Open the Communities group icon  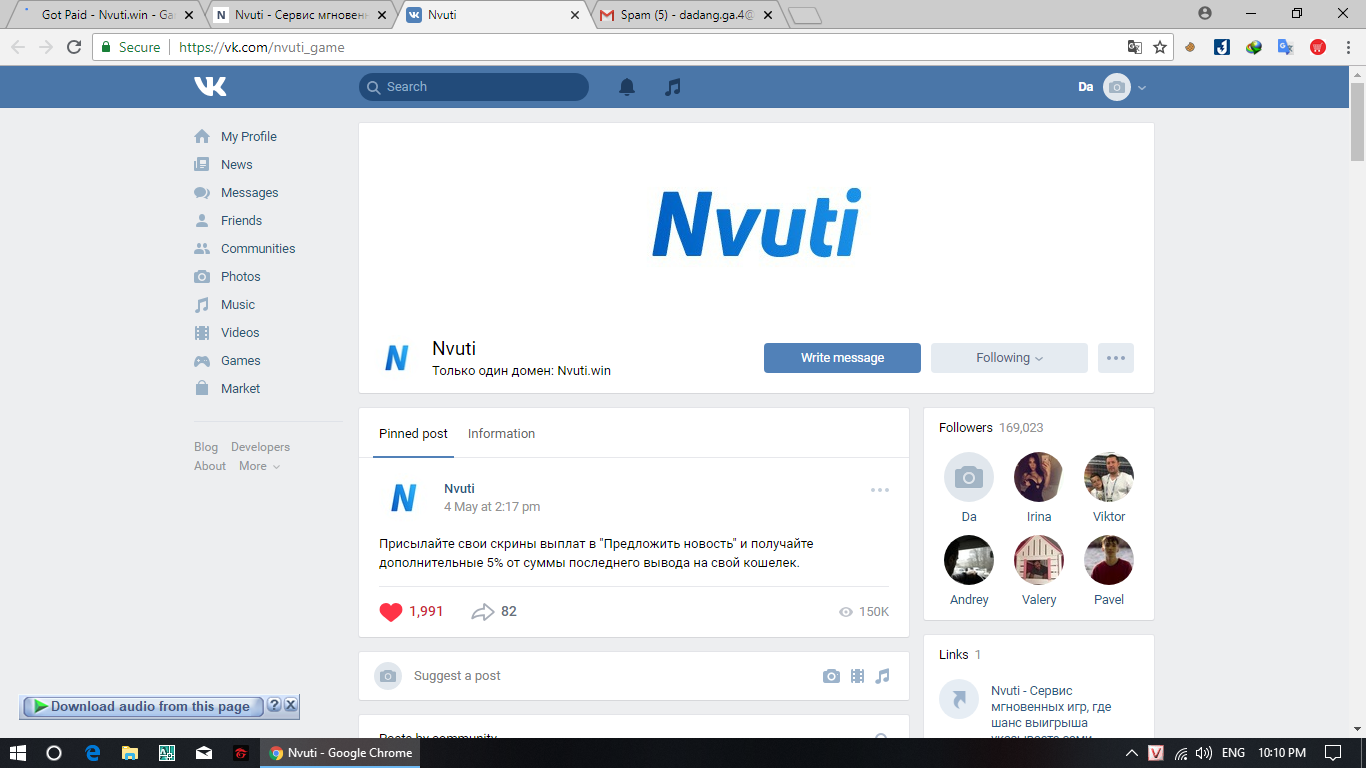coord(202,248)
